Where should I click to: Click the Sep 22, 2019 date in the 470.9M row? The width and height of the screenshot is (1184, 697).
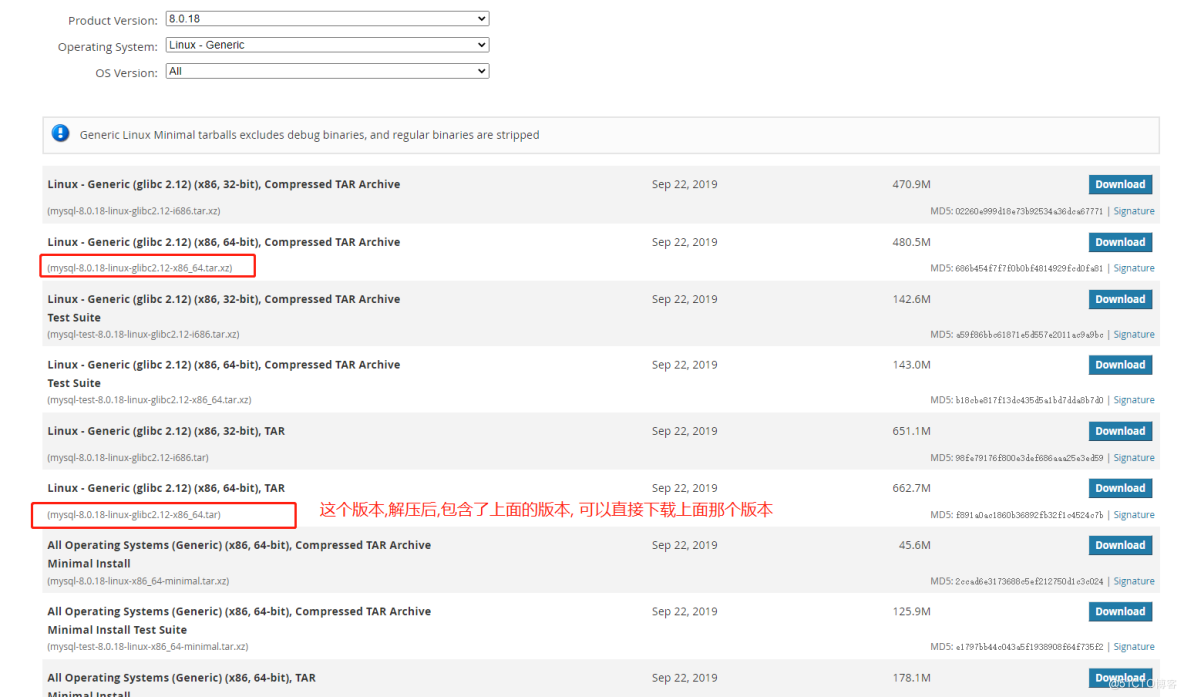tap(685, 184)
